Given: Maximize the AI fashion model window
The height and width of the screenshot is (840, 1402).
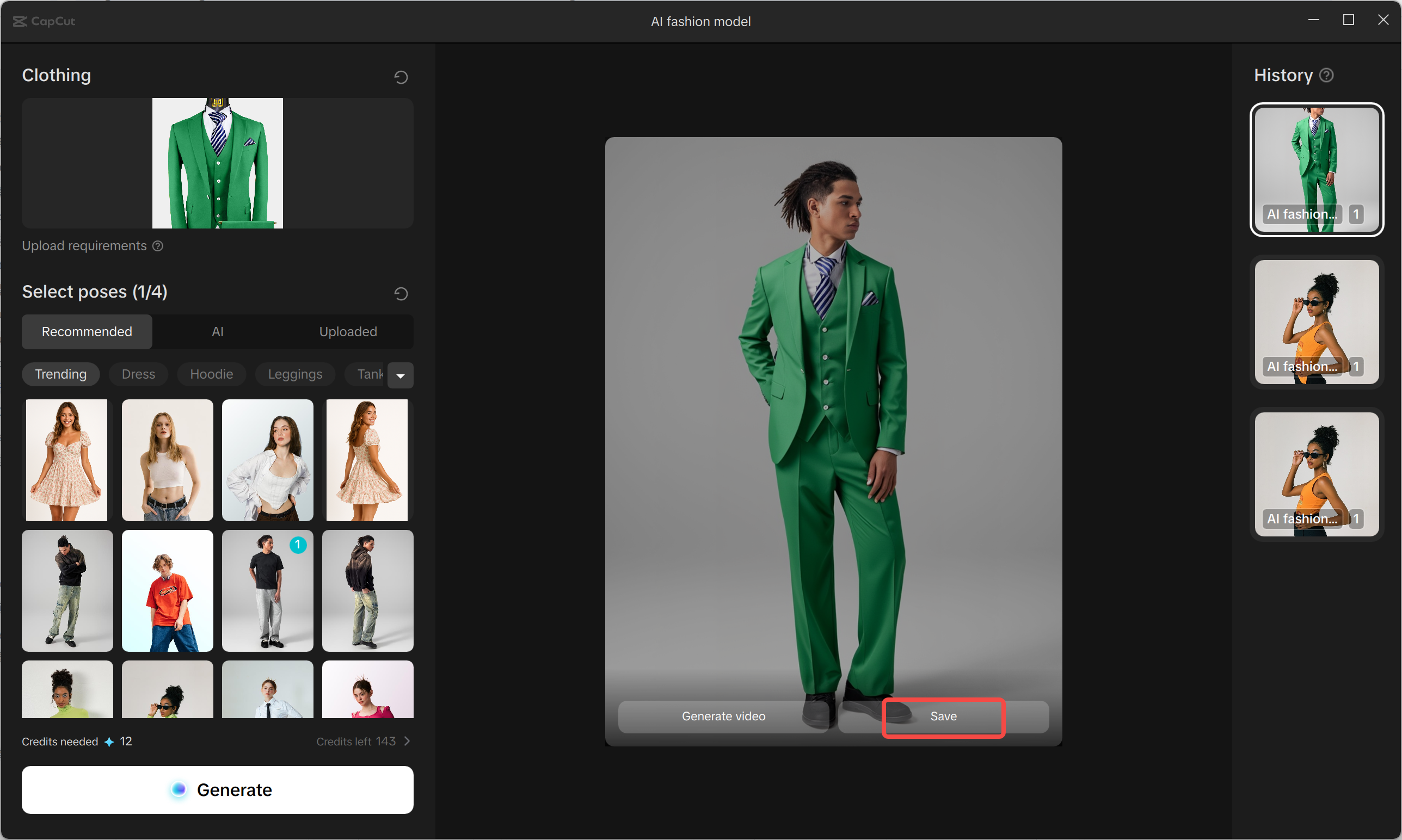Looking at the screenshot, I should point(1348,20).
